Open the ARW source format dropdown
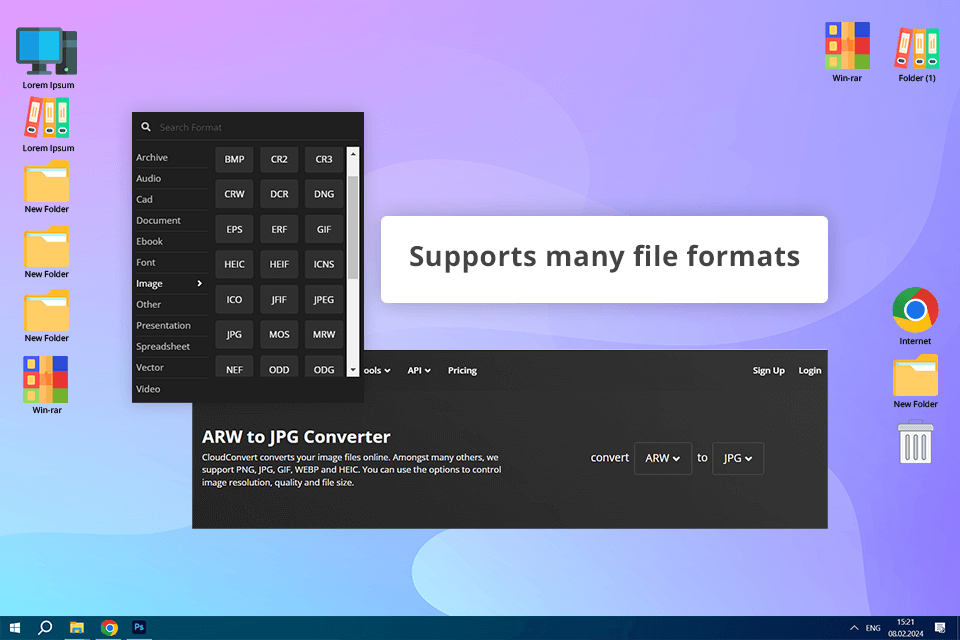The height and width of the screenshot is (640, 960). click(x=662, y=458)
